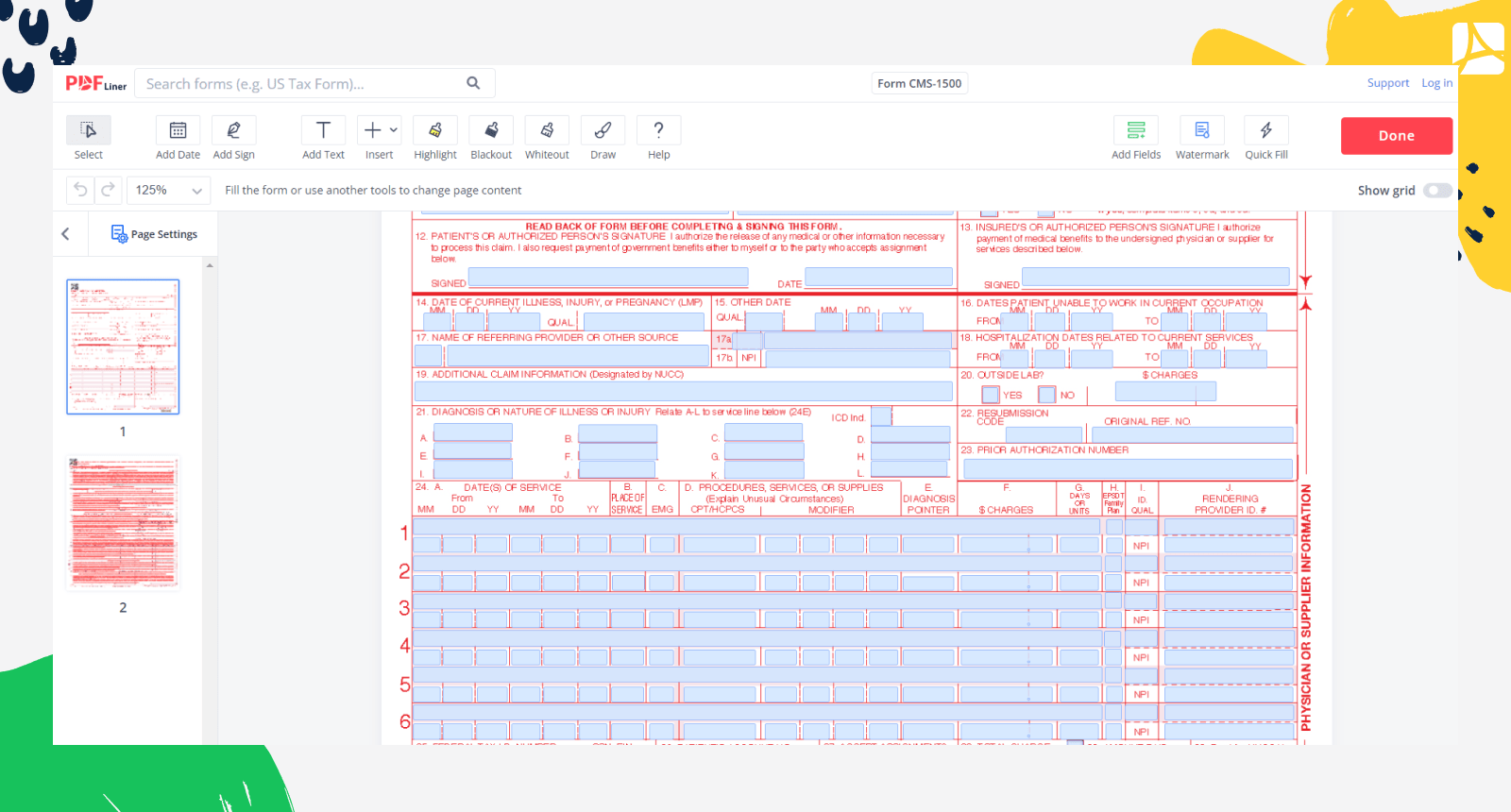Follow the Support link

1387,83
